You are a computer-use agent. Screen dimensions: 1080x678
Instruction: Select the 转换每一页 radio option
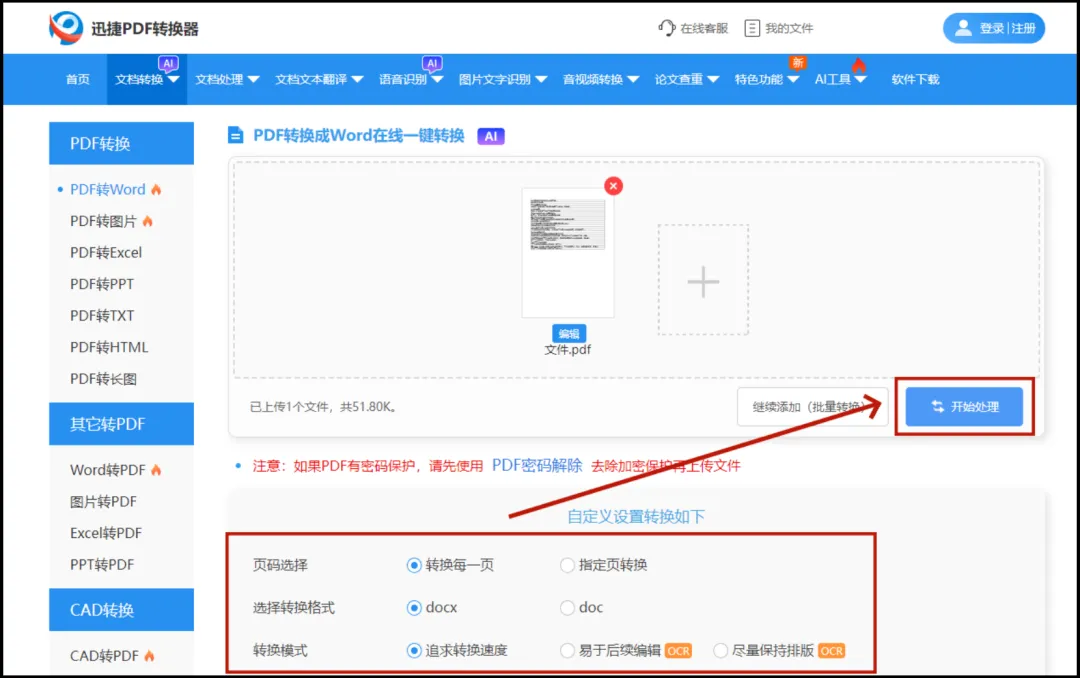pyautogui.click(x=414, y=566)
